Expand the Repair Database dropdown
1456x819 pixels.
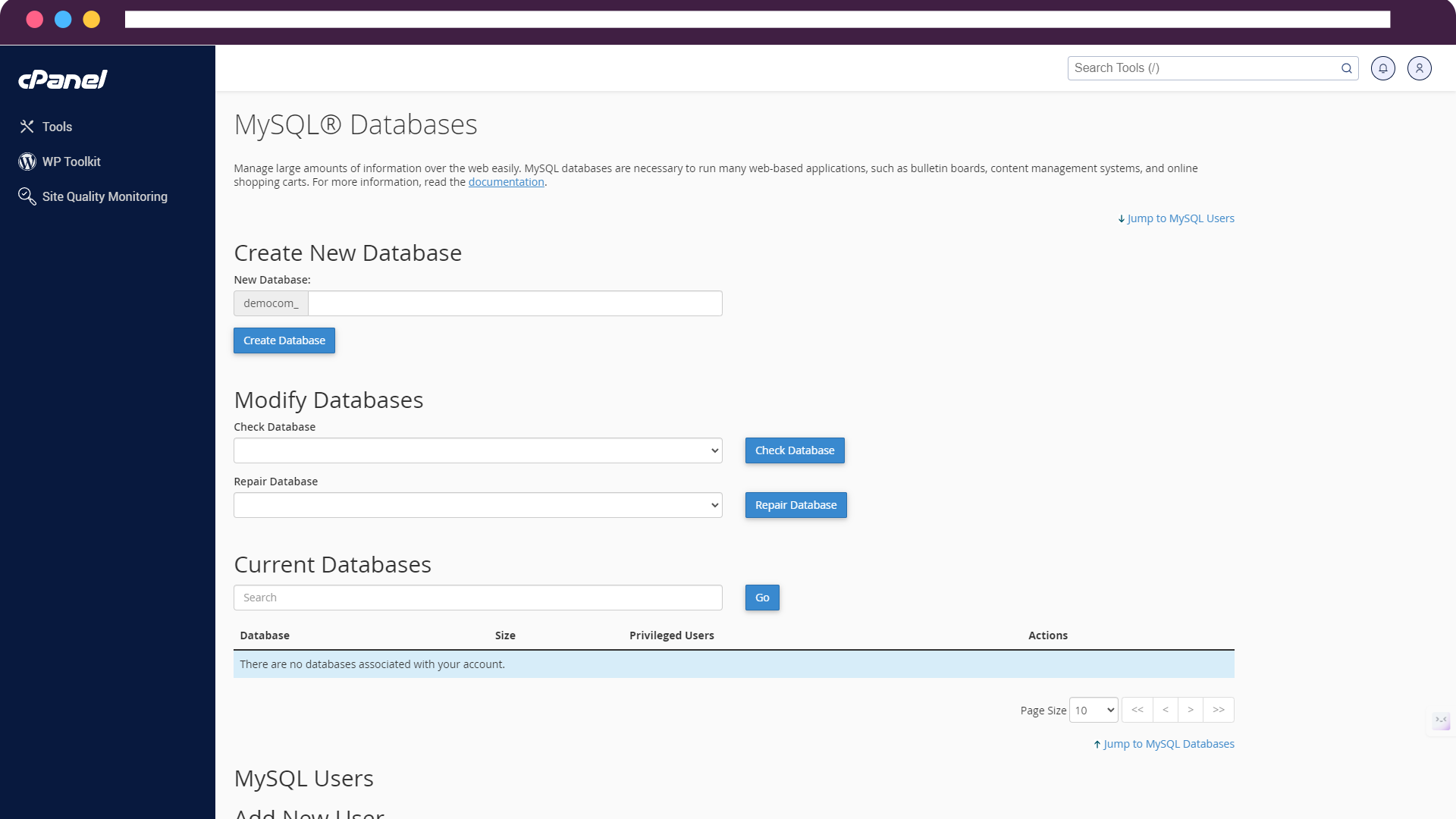pos(478,505)
